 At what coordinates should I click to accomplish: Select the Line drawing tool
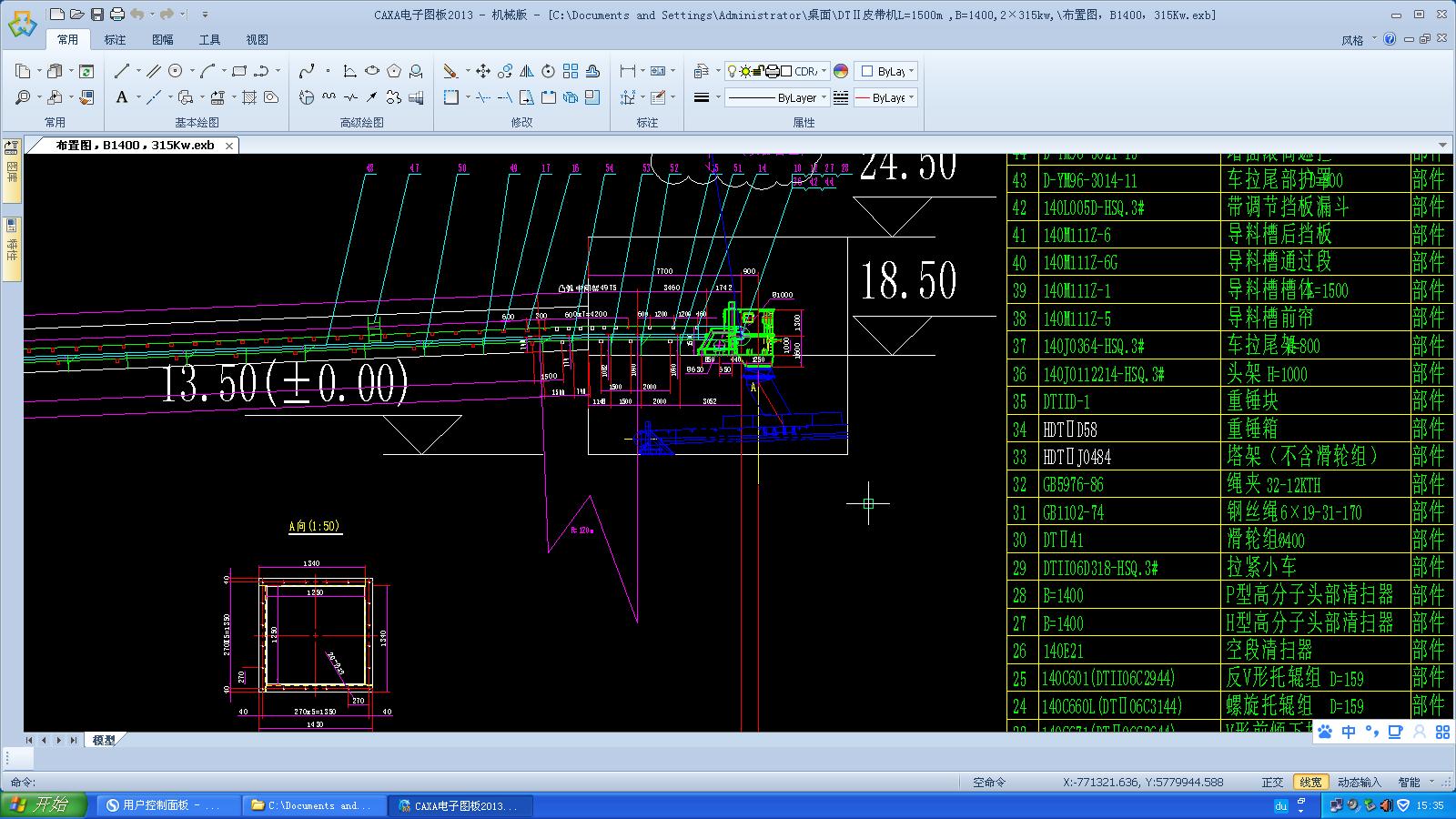[124, 71]
